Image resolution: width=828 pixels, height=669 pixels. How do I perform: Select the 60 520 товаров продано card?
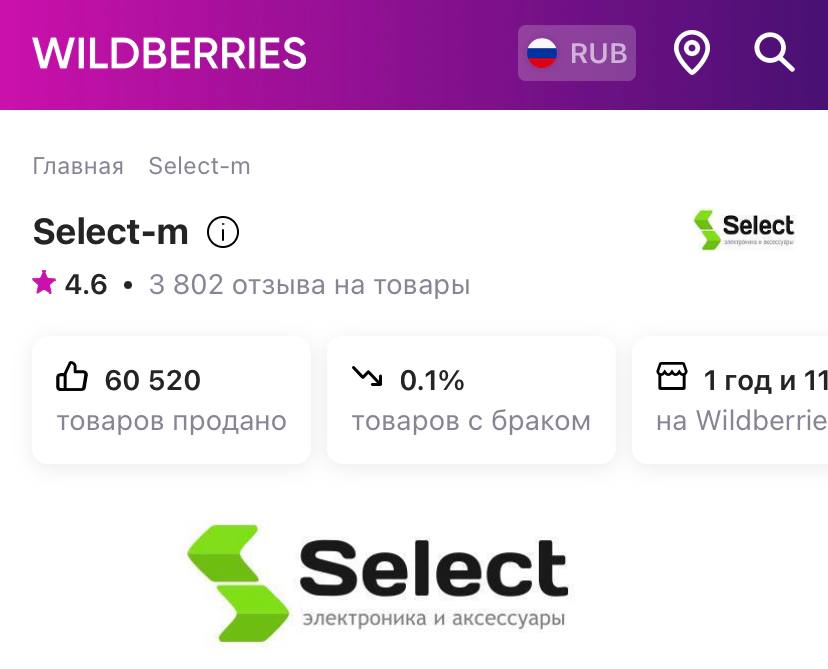(x=171, y=400)
